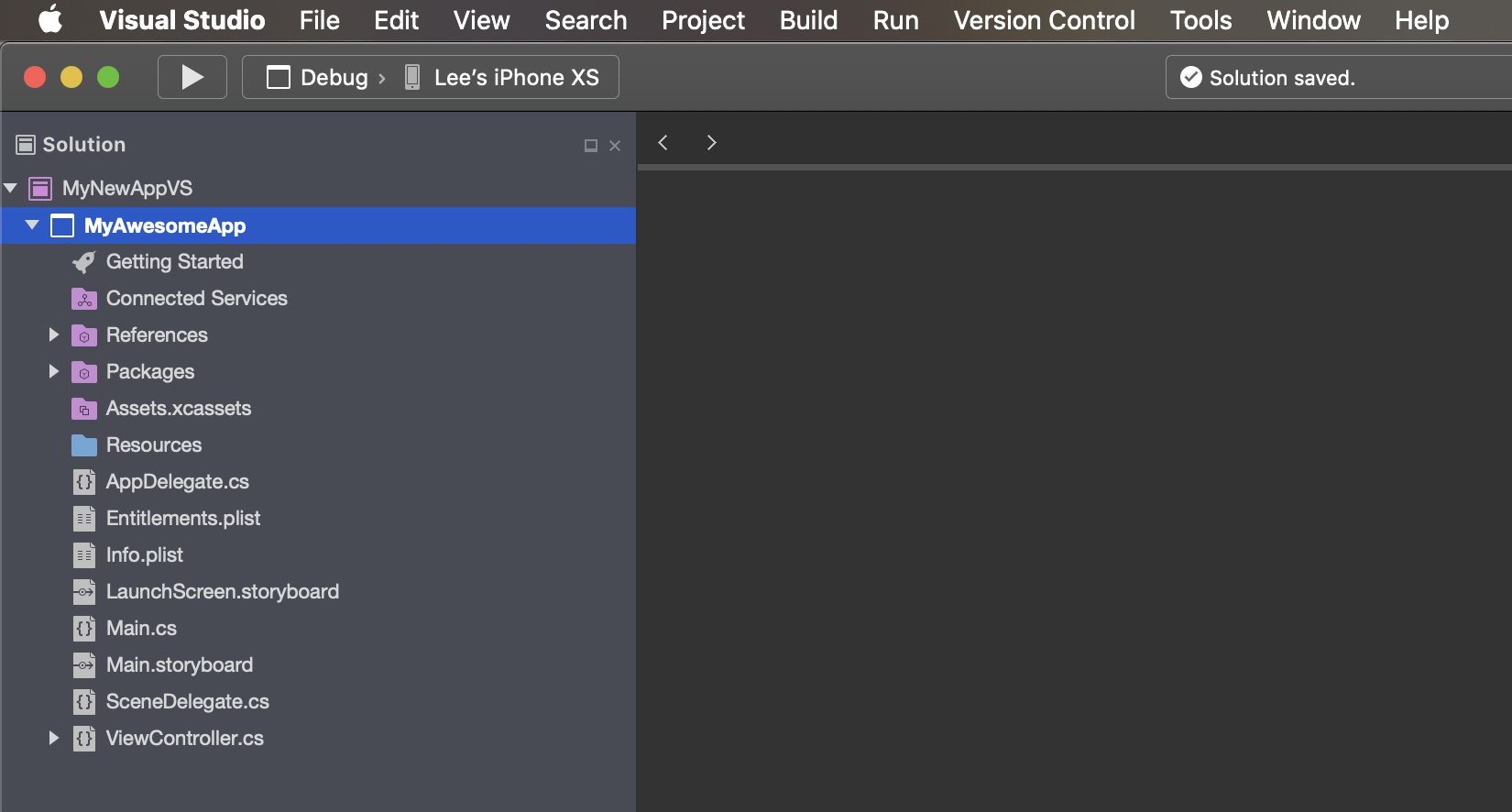The height and width of the screenshot is (812, 1512).
Task: Click the Connected Services folder icon
Action: (84, 299)
